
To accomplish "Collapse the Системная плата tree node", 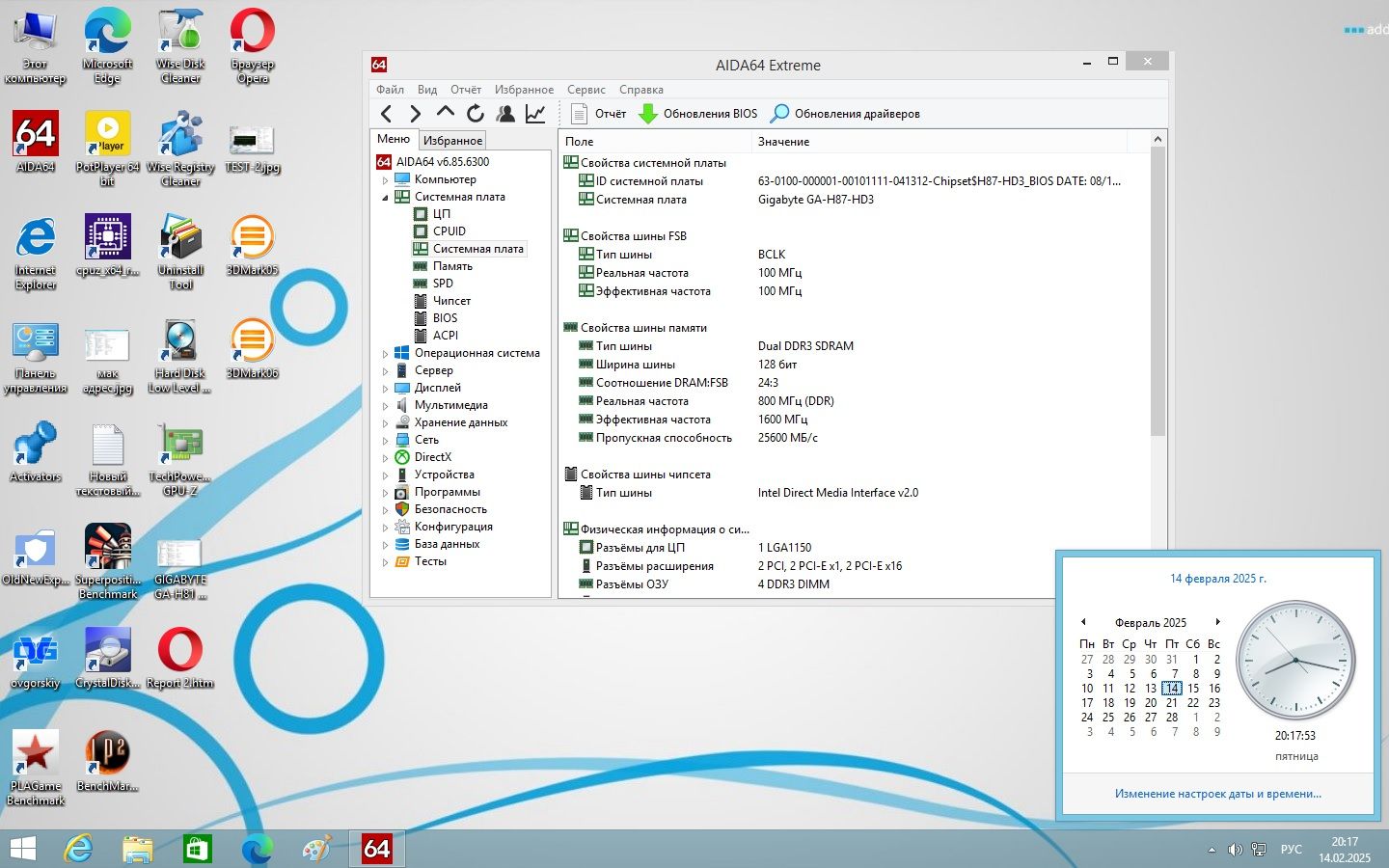I will 385,198.
